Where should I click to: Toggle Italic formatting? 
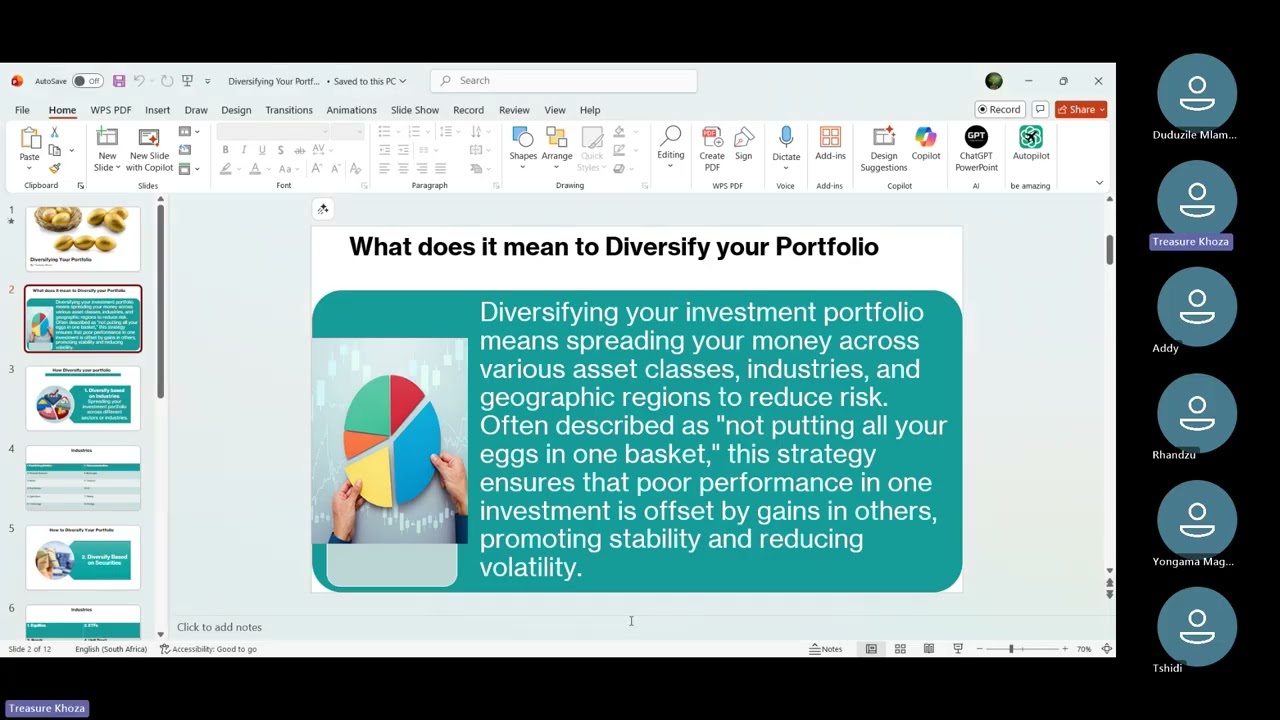coord(243,150)
